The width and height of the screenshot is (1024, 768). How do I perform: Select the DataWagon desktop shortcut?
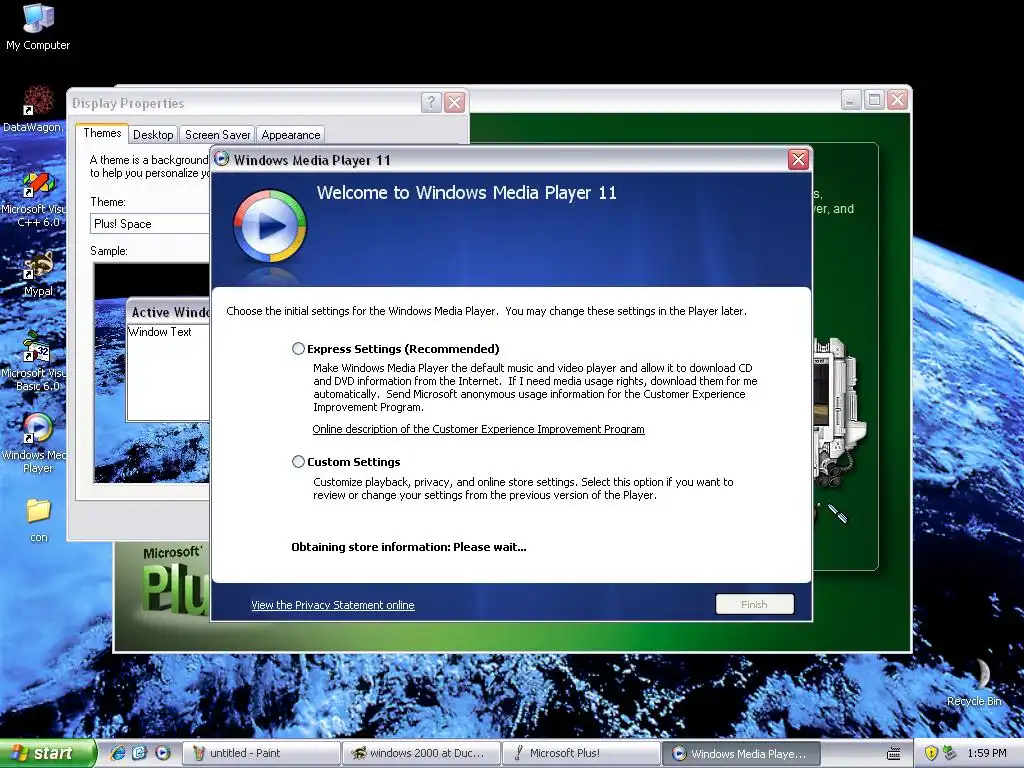point(34,110)
